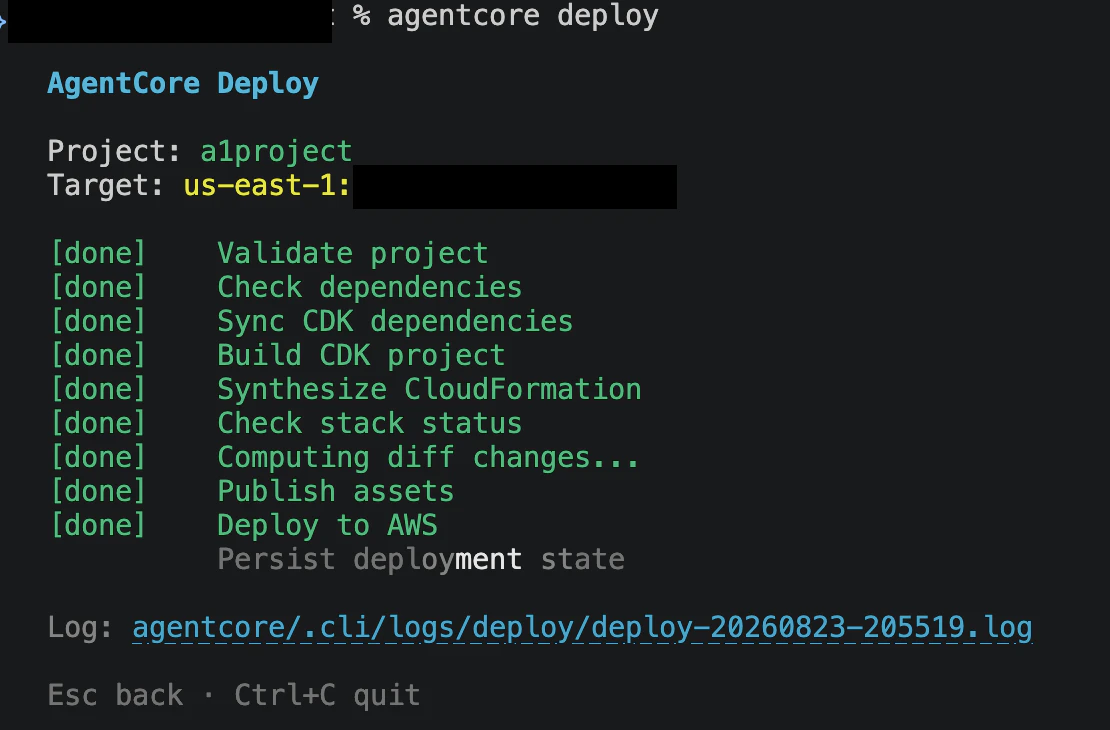Click the us-east-1 target region text
The image size is (1110, 730).
pyautogui.click(x=267, y=186)
